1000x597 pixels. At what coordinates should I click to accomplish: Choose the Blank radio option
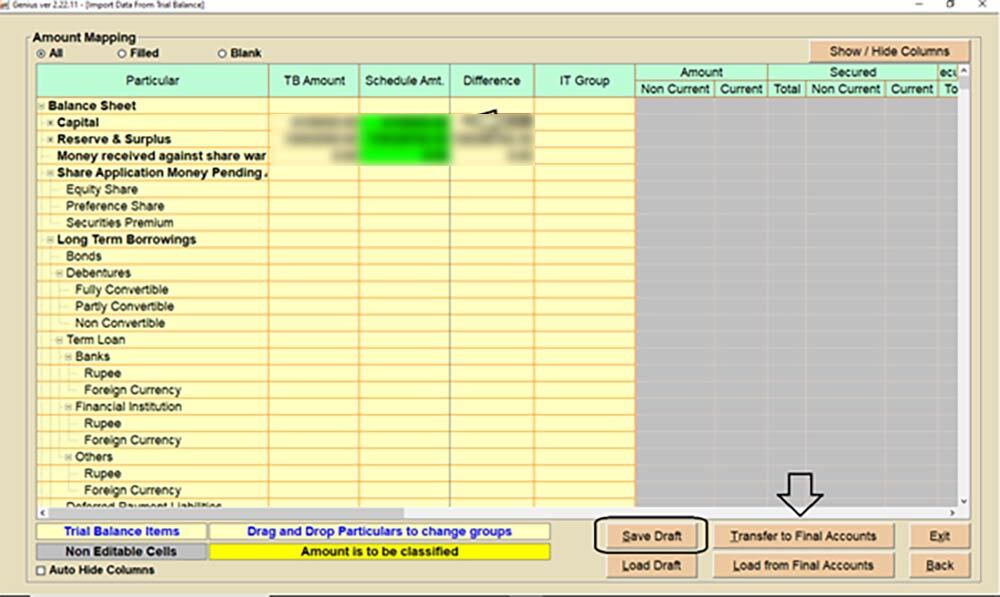tap(222, 54)
